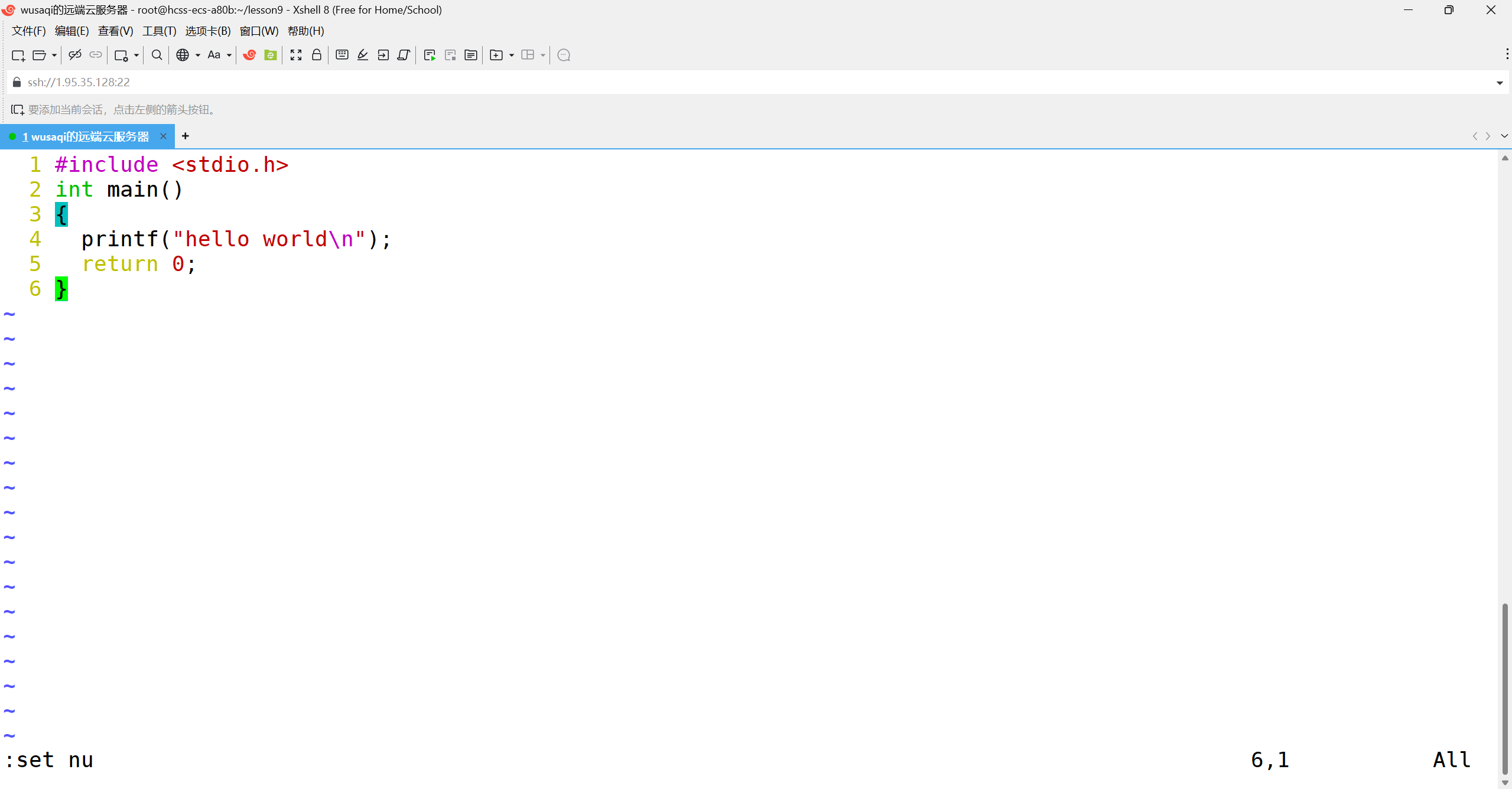Add a new tab with plus button
Viewport: 1512px width, 789px height.
(186, 136)
